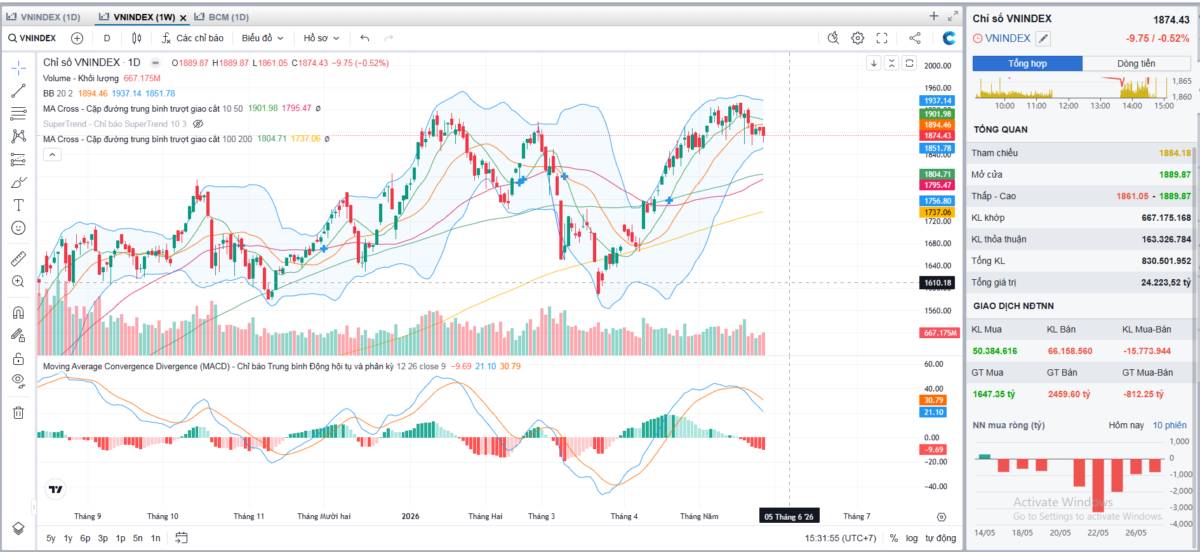1200x552 pixels.
Task: Expand the Hồ sơ dropdown
Action: [x=321, y=38]
